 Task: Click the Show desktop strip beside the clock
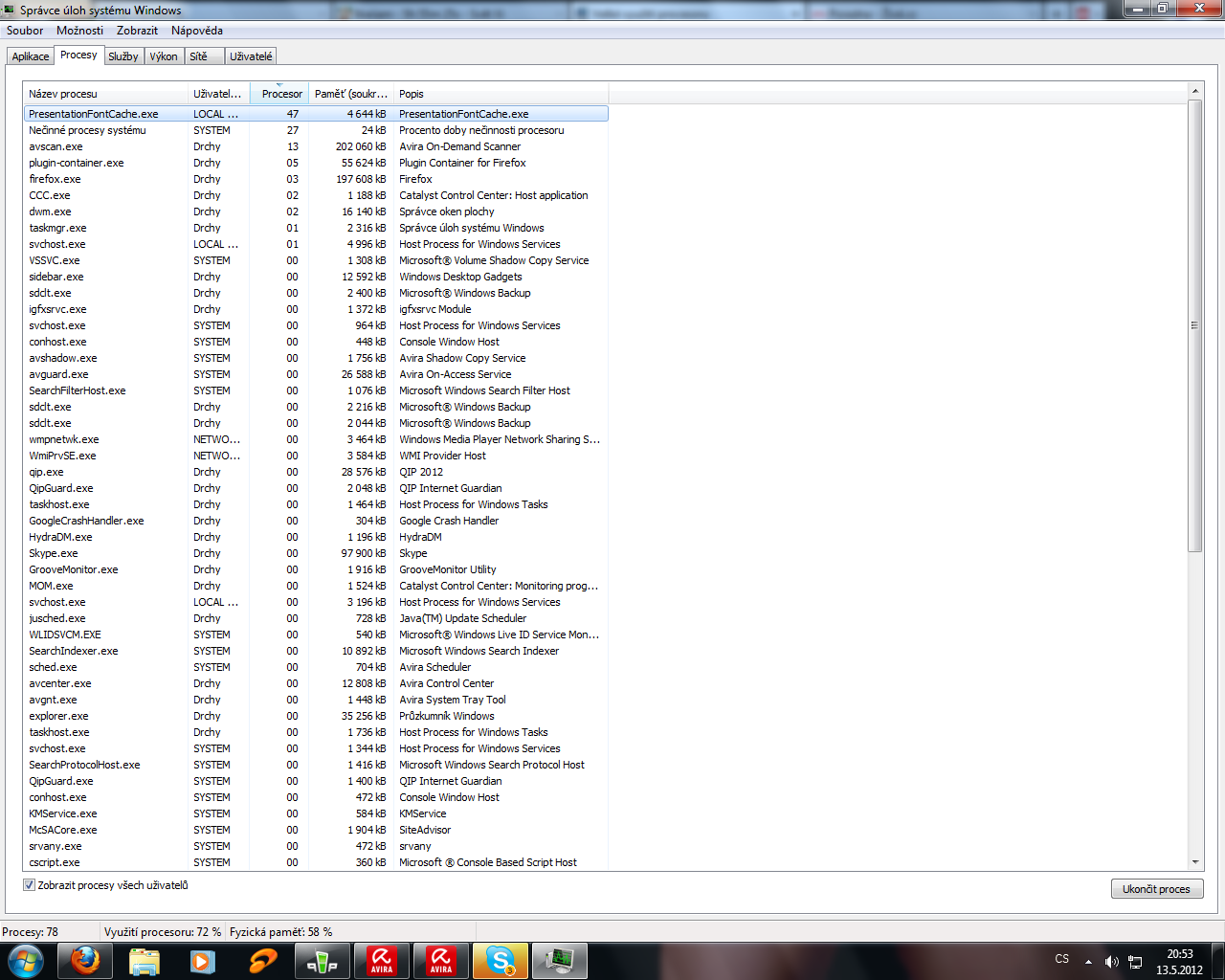[x=1217, y=961]
